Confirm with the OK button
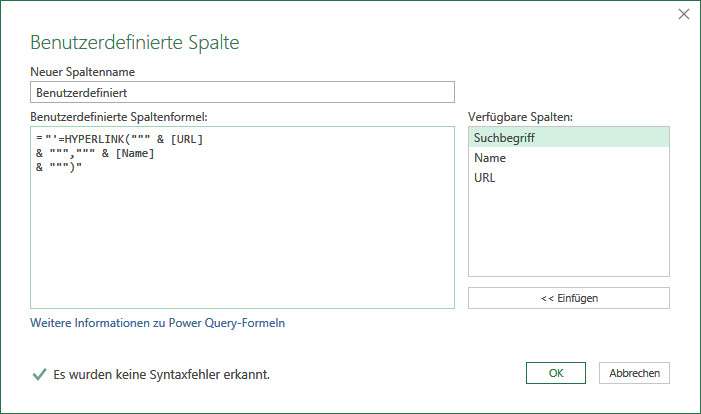This screenshot has height=414, width=701. (x=556, y=373)
